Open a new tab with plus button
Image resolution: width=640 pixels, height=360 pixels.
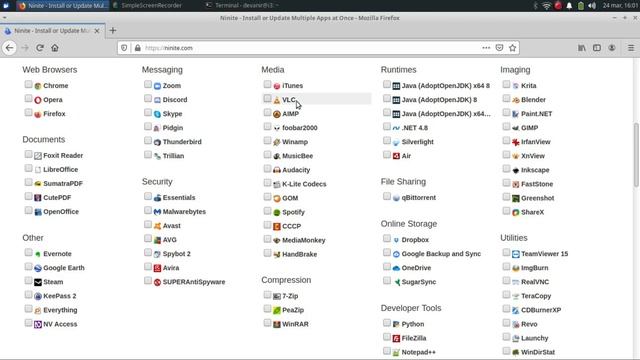point(113,31)
